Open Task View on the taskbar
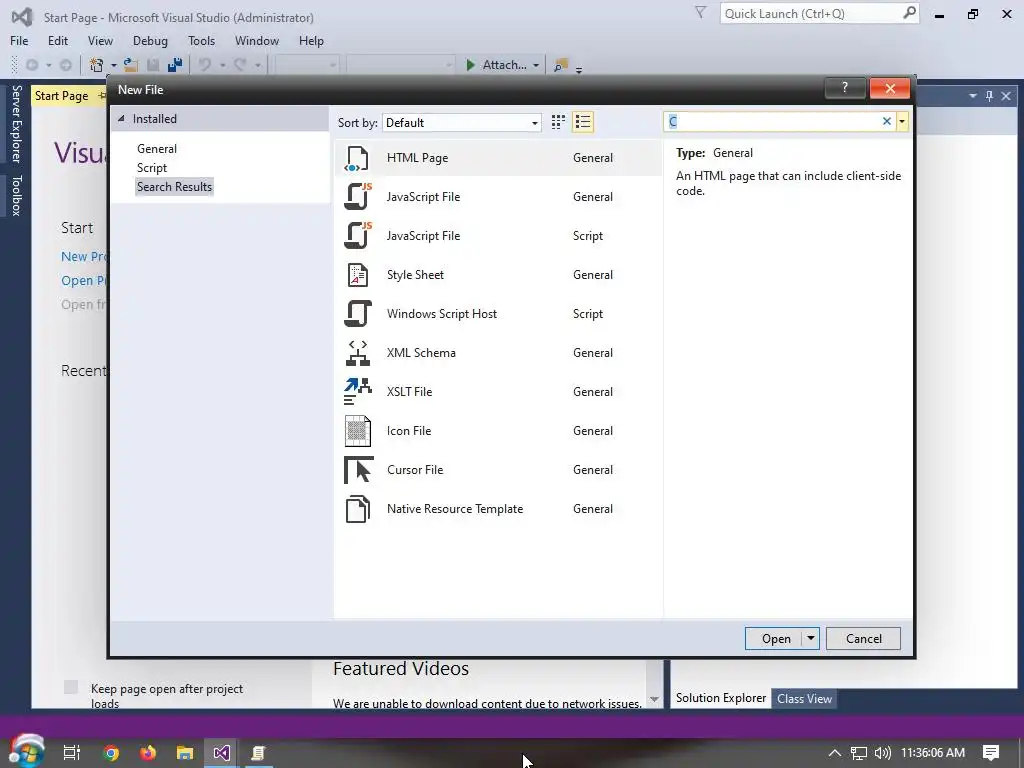This screenshot has width=1024, height=768. [72, 753]
